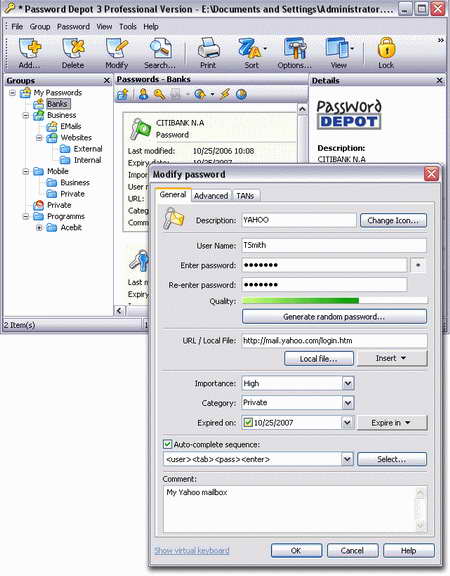The image size is (450, 576).
Task: Open the Password menu
Action: [73, 27]
